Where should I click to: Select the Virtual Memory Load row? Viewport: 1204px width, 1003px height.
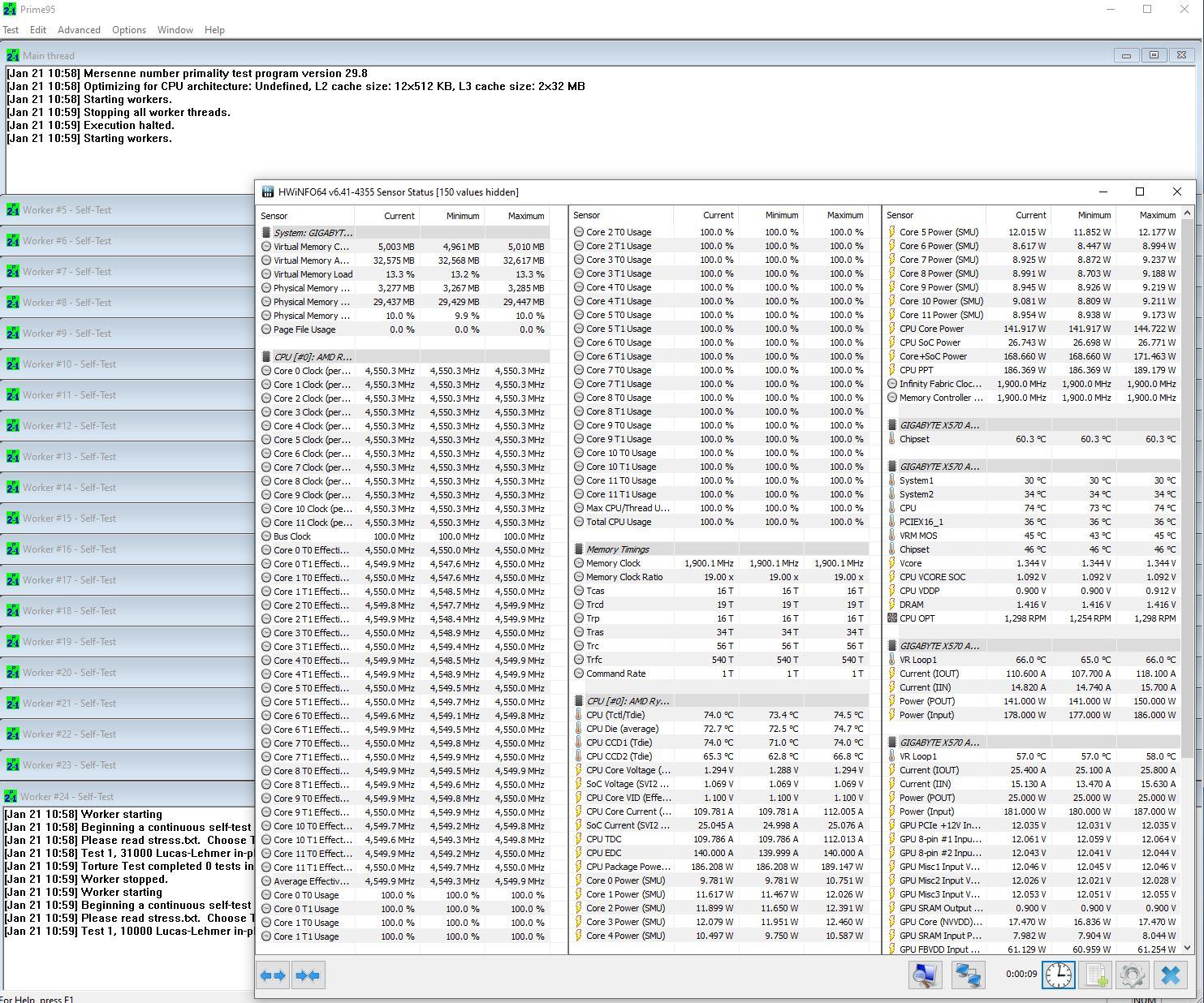coord(403,274)
